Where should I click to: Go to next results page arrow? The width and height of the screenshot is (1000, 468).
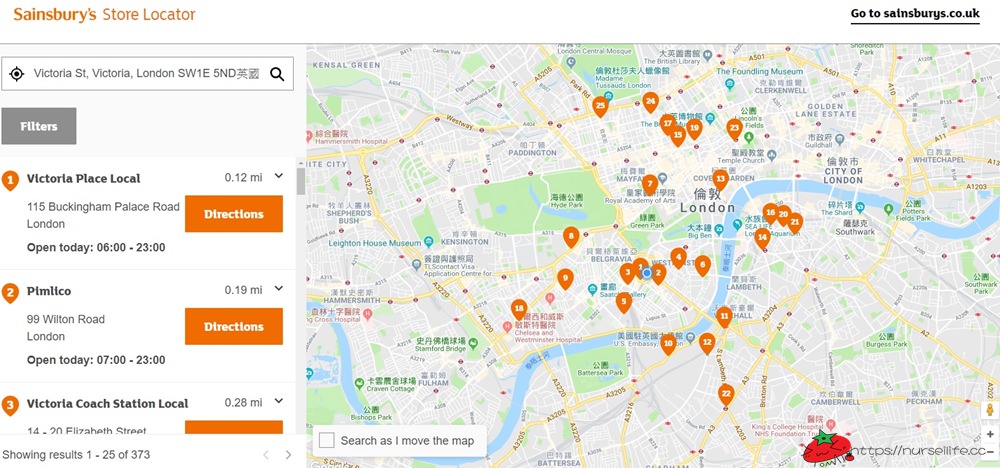click(x=288, y=455)
